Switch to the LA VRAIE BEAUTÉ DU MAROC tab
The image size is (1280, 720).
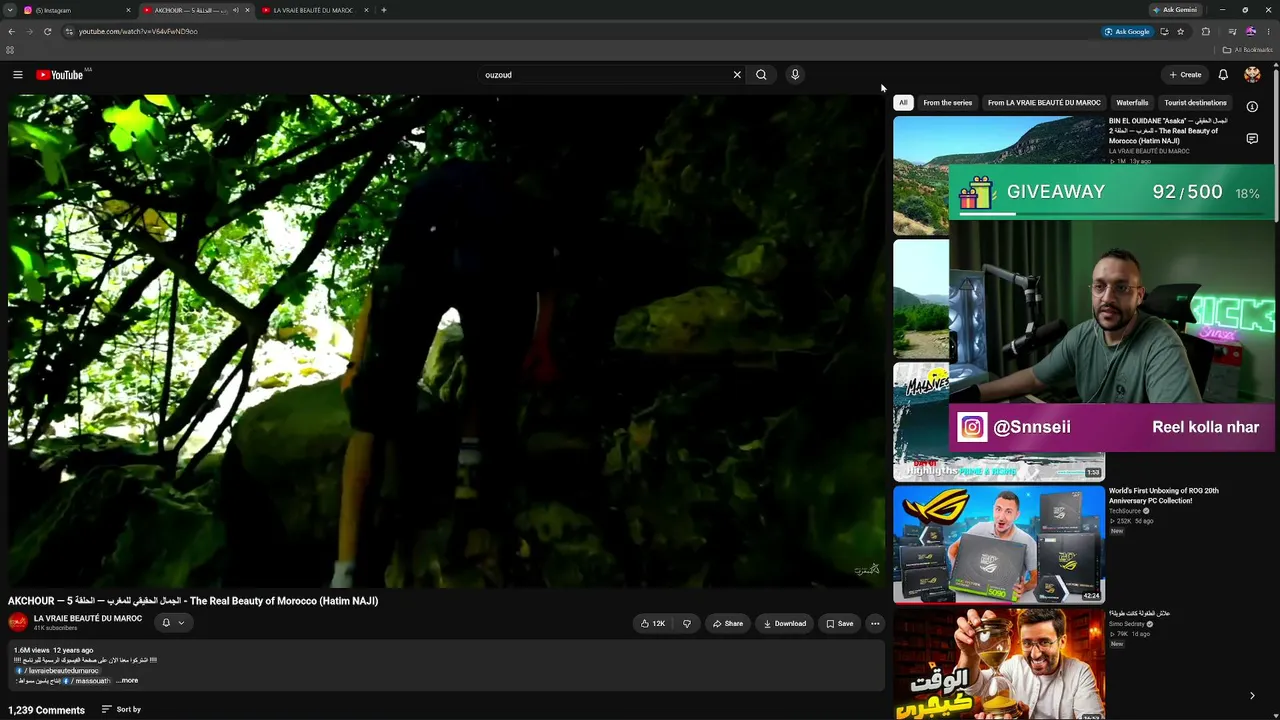(x=315, y=10)
